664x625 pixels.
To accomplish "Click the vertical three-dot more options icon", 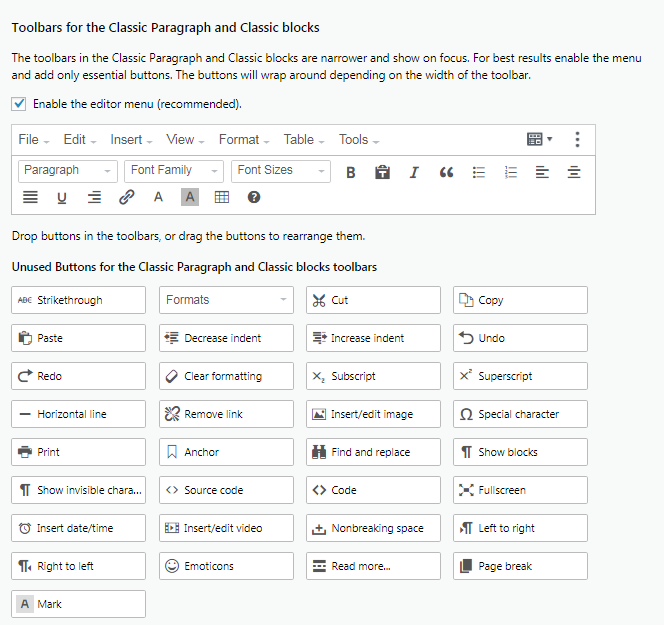I will coord(577,140).
